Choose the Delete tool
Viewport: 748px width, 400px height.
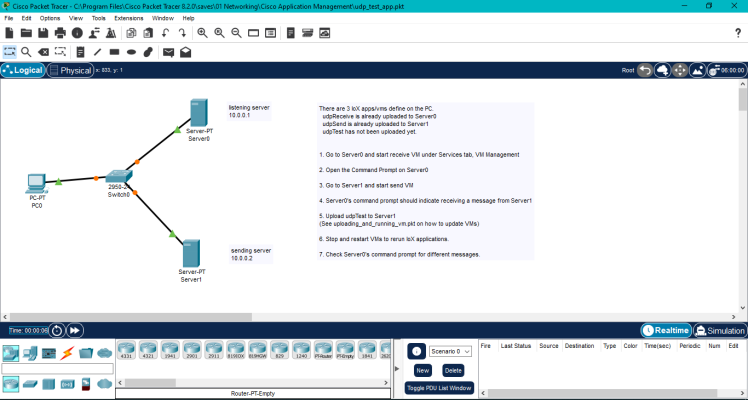[x=43, y=52]
